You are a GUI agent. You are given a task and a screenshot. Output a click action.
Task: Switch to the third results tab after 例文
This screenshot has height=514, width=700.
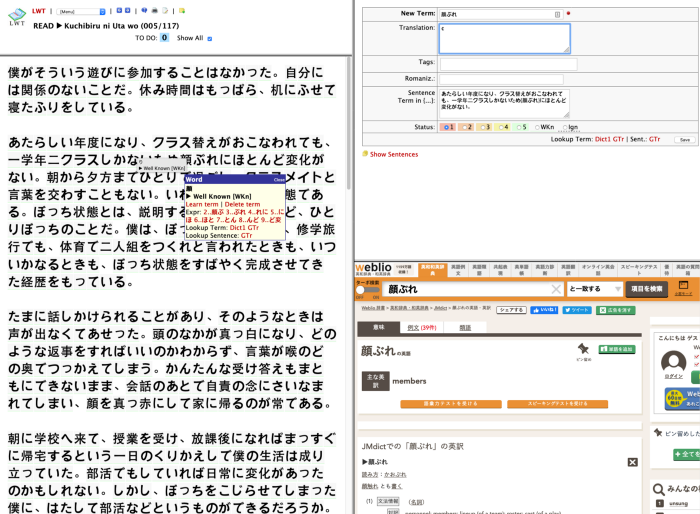pyautogui.click(x=465, y=327)
